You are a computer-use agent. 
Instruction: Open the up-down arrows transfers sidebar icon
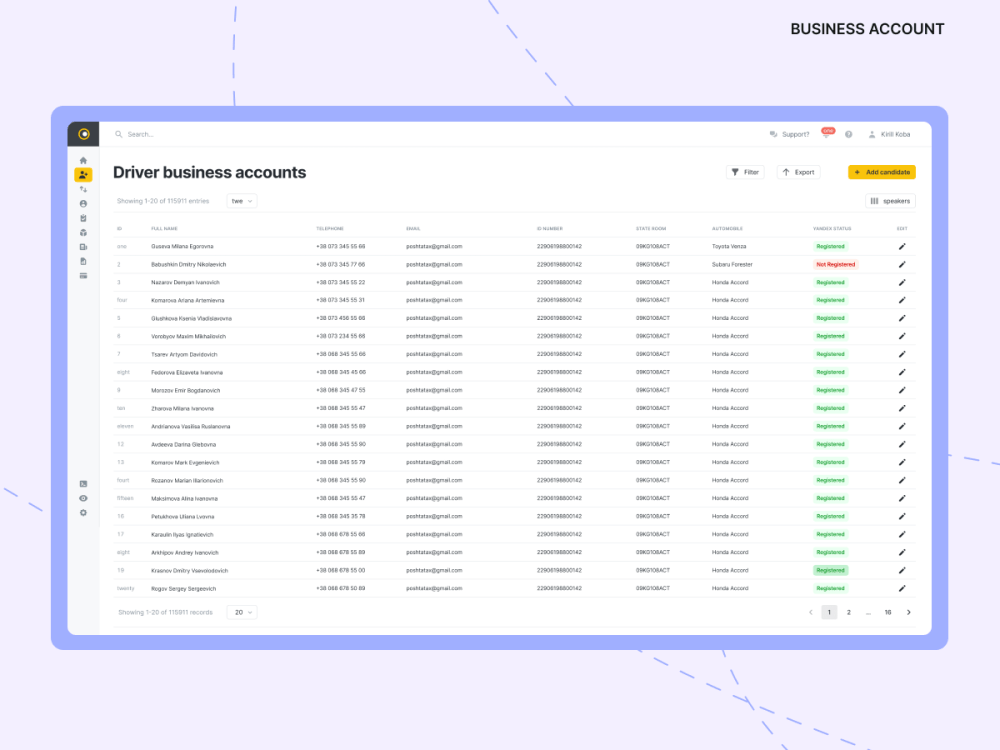(x=83, y=189)
